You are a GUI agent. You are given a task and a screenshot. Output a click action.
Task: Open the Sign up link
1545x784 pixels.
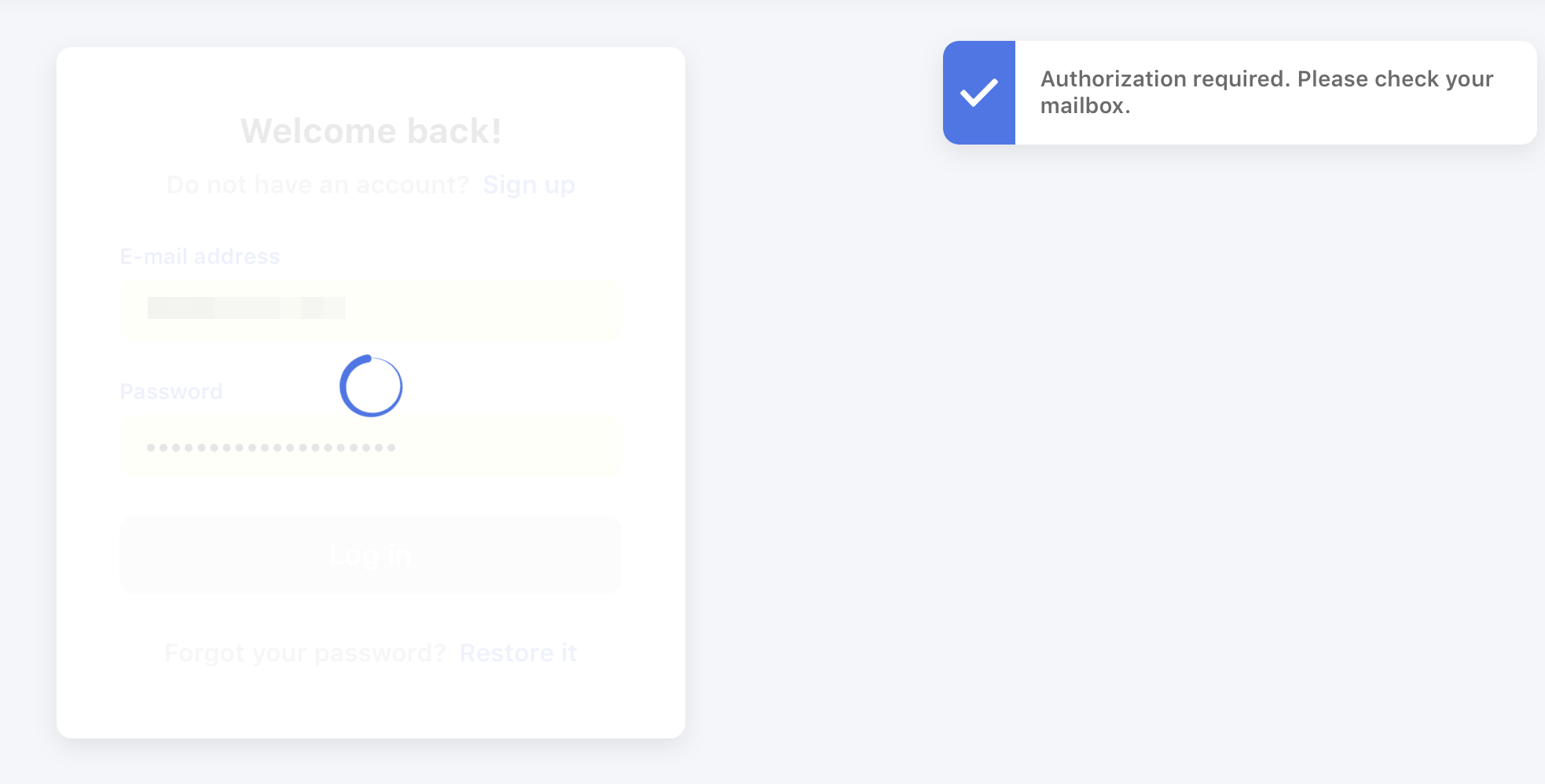(529, 185)
